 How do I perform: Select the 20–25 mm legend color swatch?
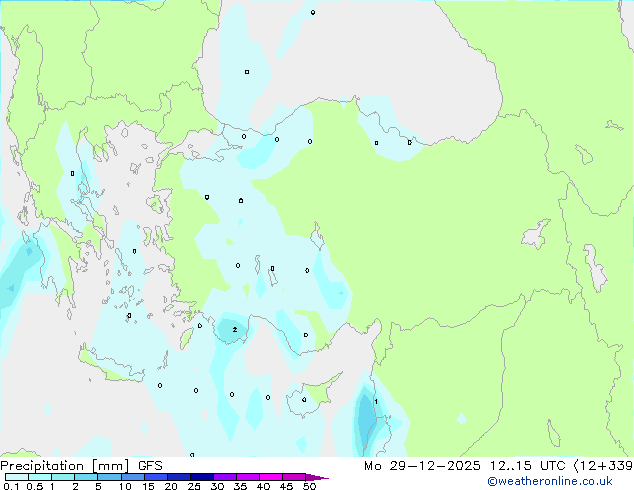coord(179,477)
